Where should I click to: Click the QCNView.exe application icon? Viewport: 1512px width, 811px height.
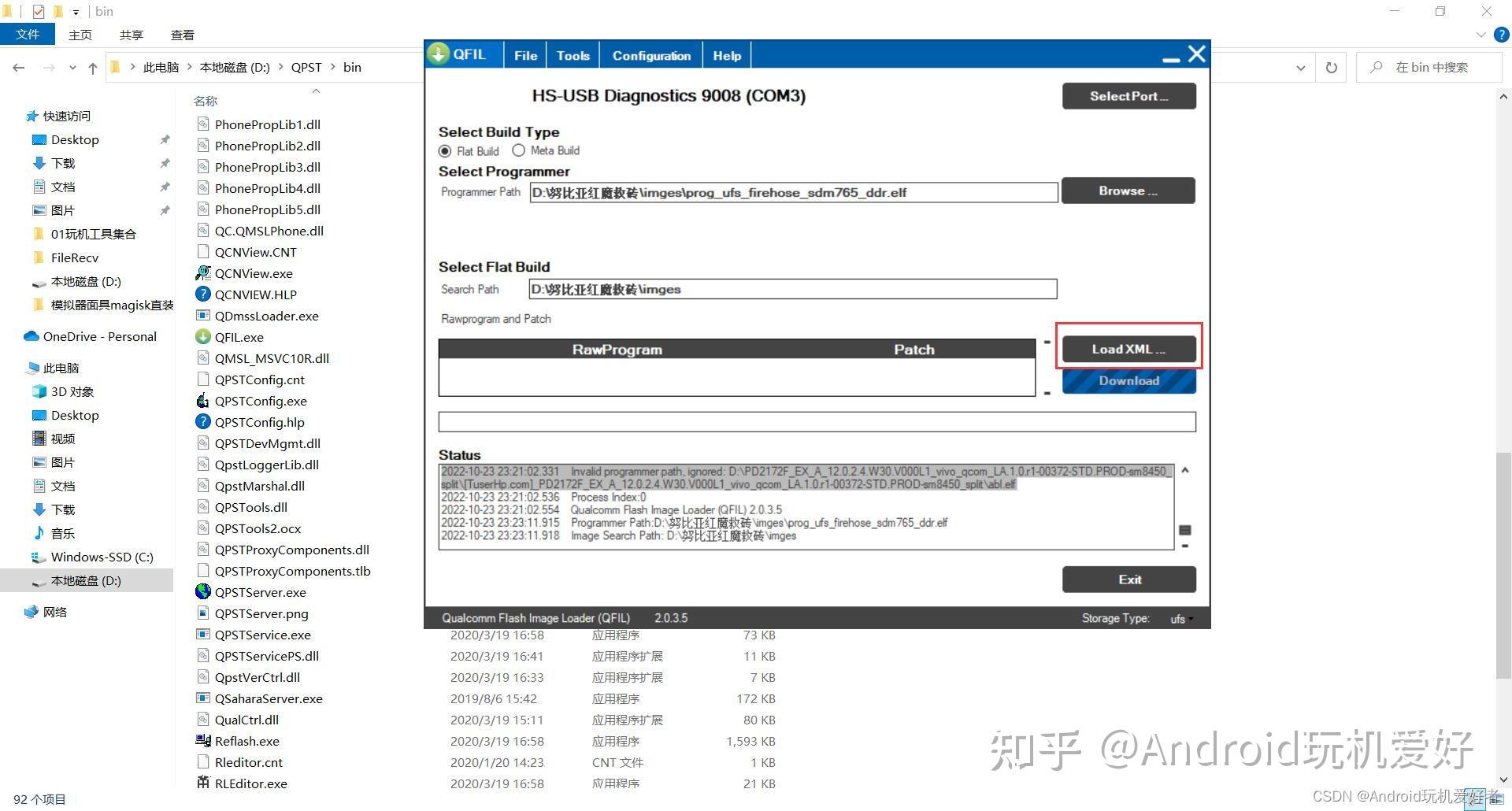click(x=203, y=273)
